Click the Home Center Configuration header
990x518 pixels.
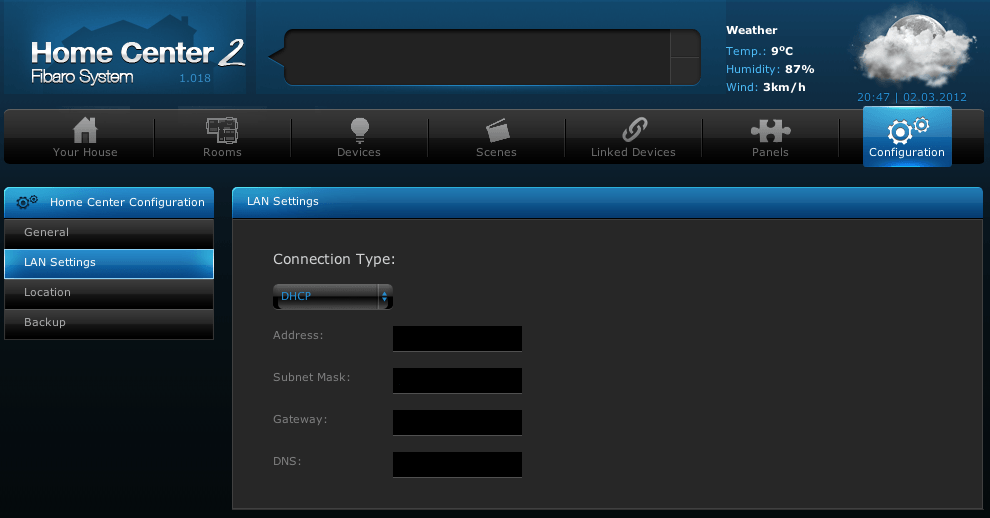click(x=109, y=202)
